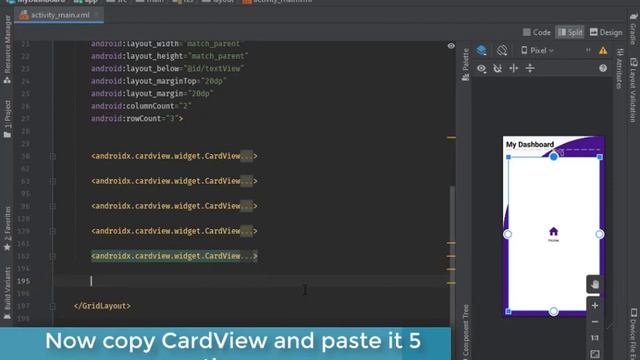The height and width of the screenshot is (360, 640).
Task: Place cursor on empty line 195
Action: [x=251, y=281]
